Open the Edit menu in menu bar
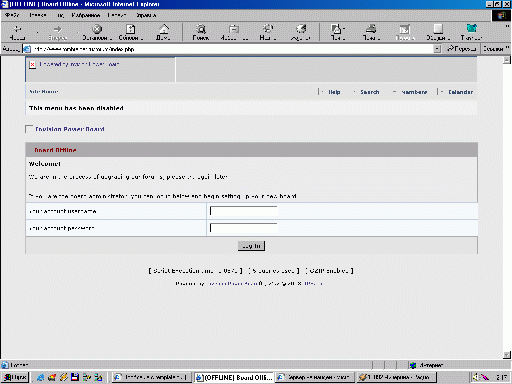This screenshot has width=512, height=384. coord(38,15)
